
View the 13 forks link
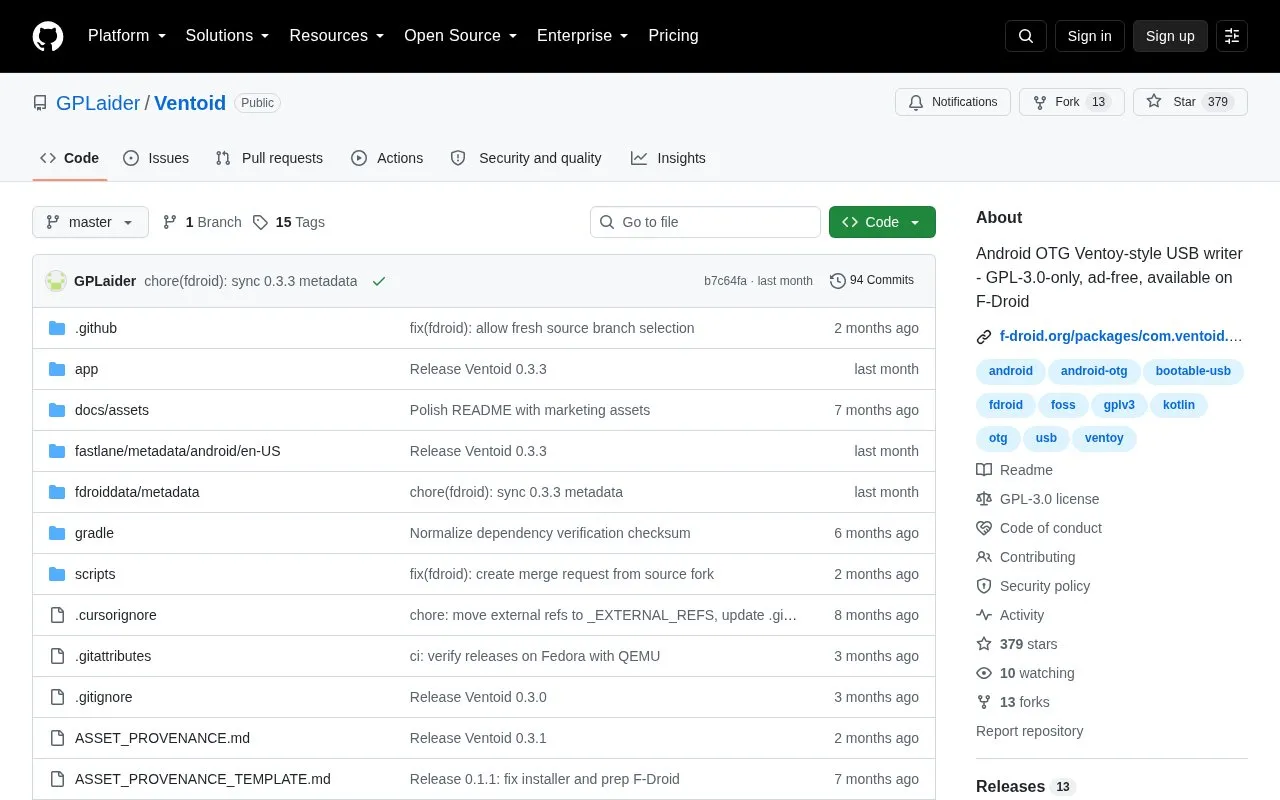(x=1013, y=702)
